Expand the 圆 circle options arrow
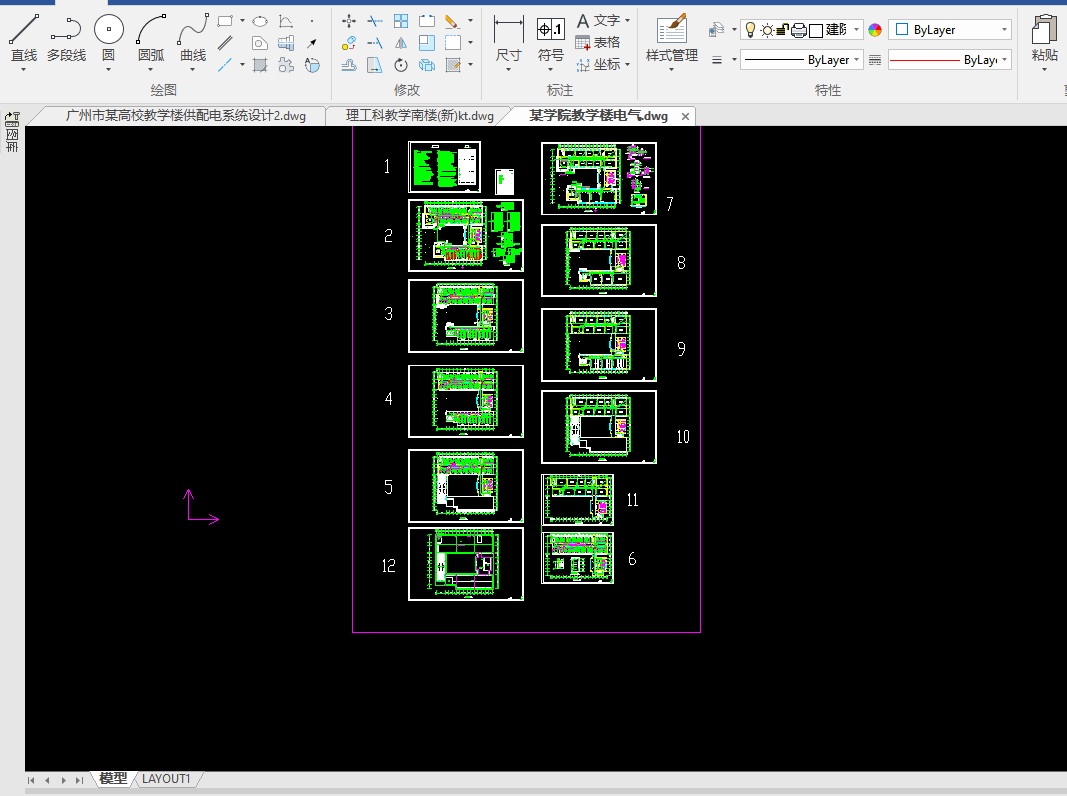 [108, 69]
